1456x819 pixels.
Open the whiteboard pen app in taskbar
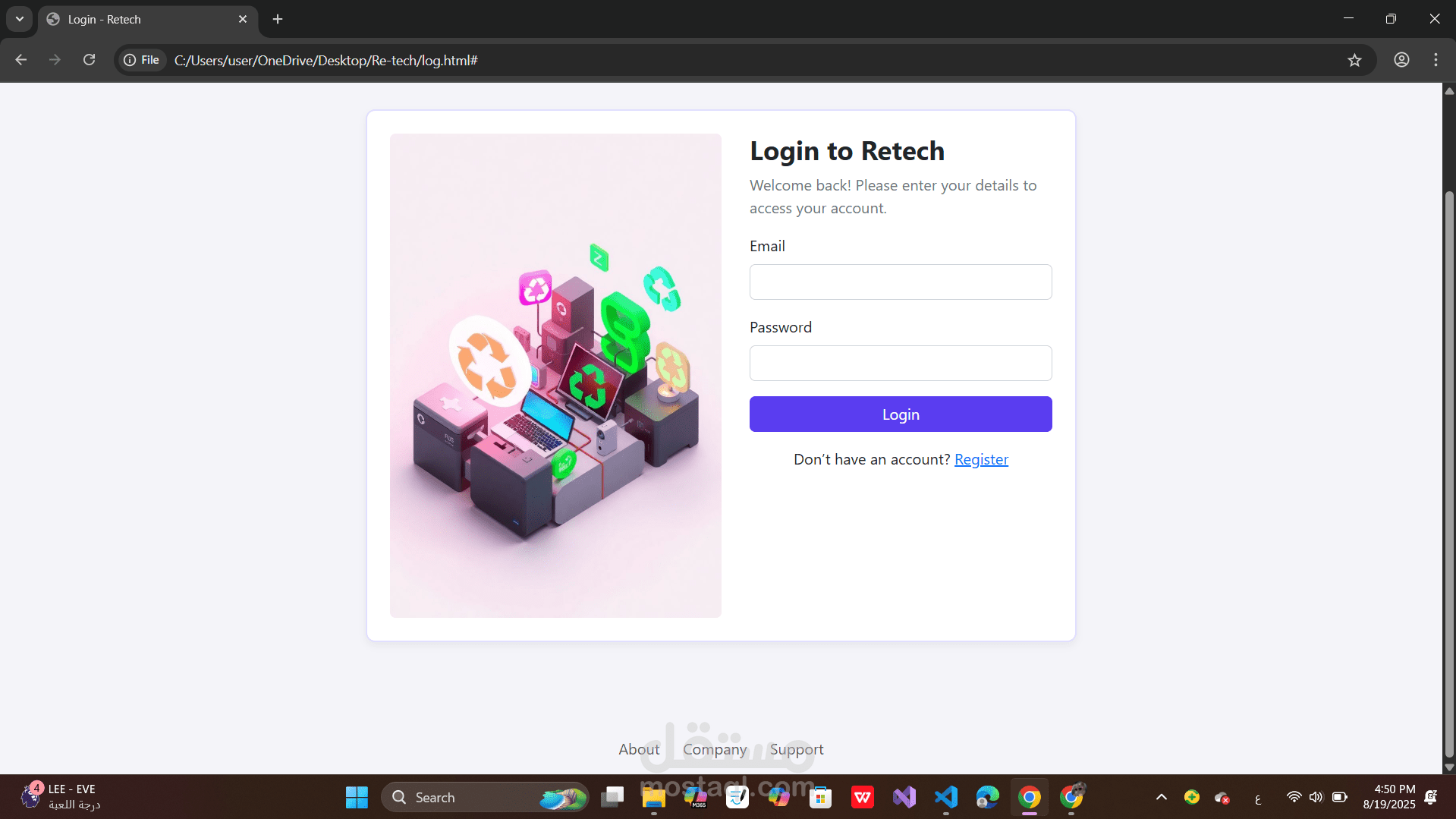pos(737,797)
